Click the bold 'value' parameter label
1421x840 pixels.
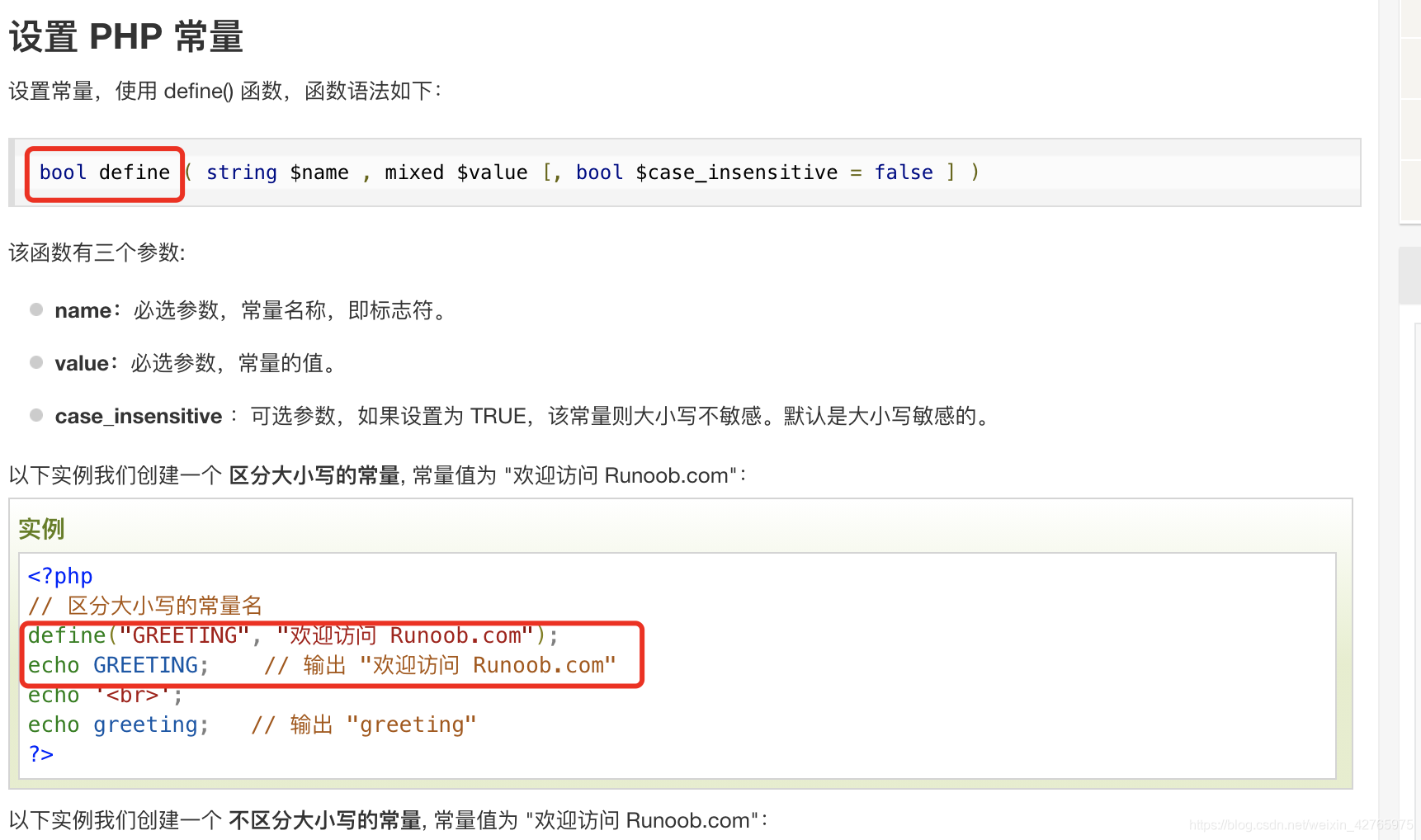[82, 363]
